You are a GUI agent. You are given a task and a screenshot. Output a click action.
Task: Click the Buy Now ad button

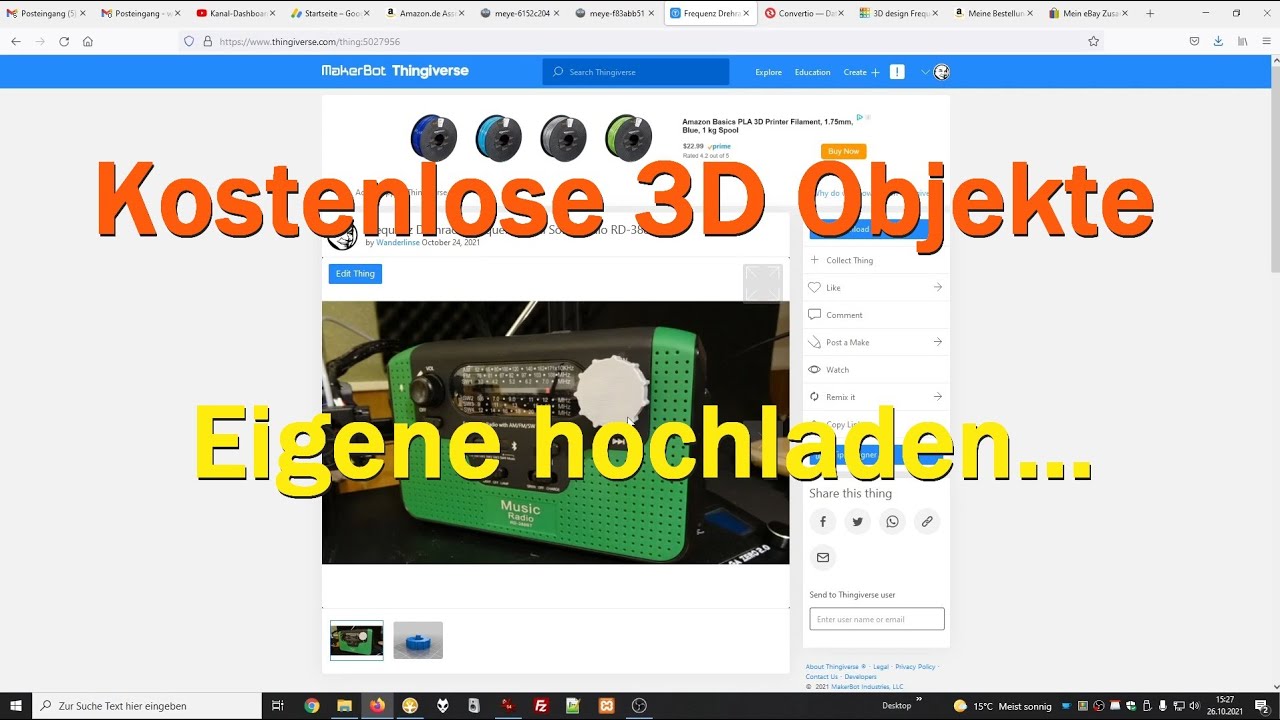point(843,152)
